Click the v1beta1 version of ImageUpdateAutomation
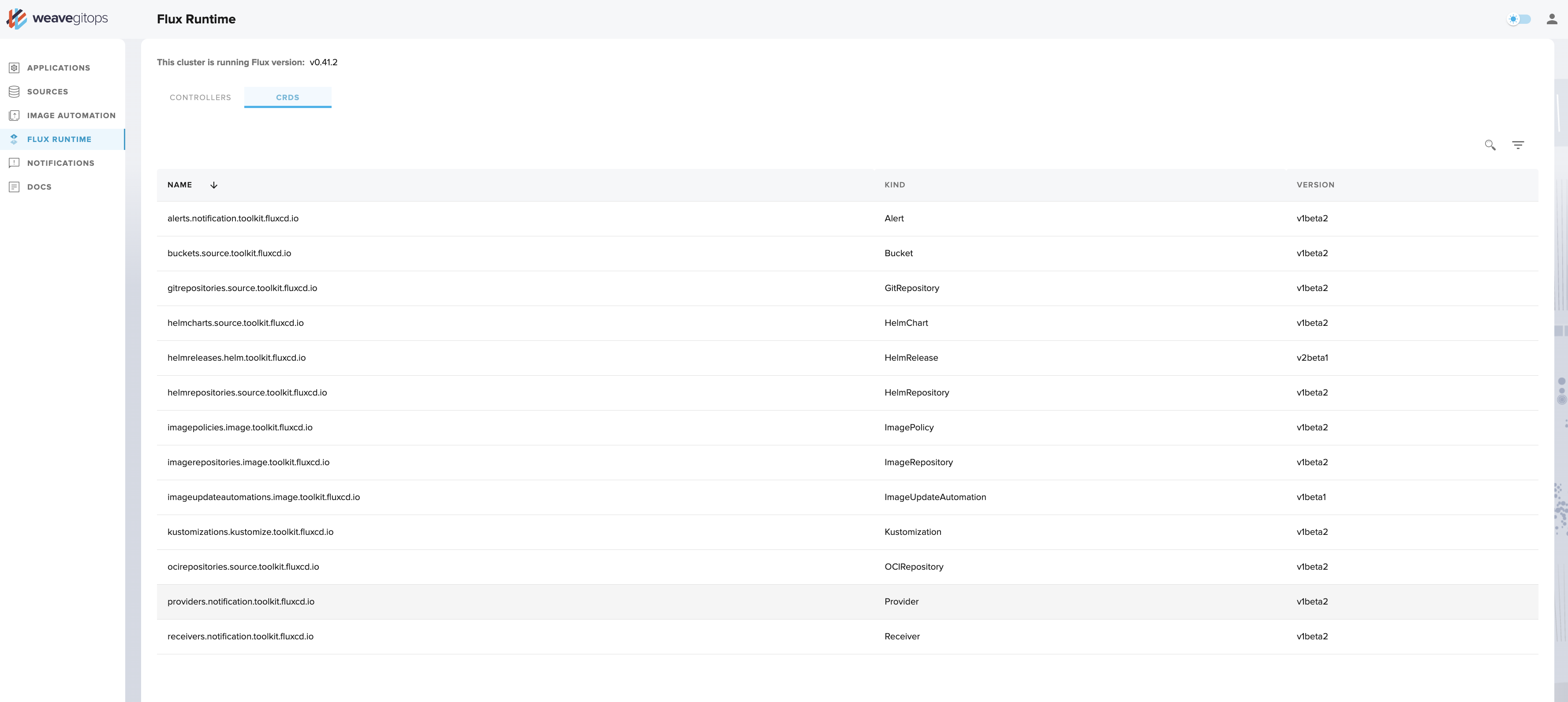Screen dimensions: 1568x702 (x=1310, y=497)
